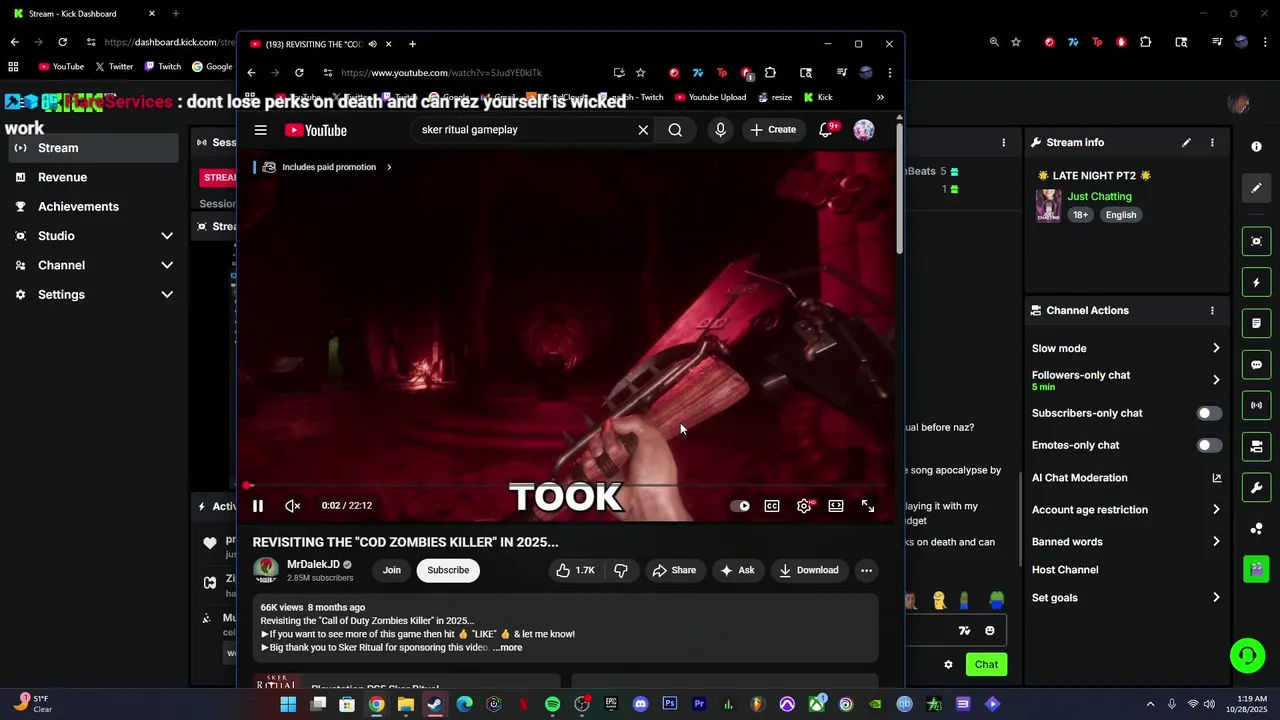Download the YouTube video
Viewport: 1280px width, 720px height.
pos(808,570)
